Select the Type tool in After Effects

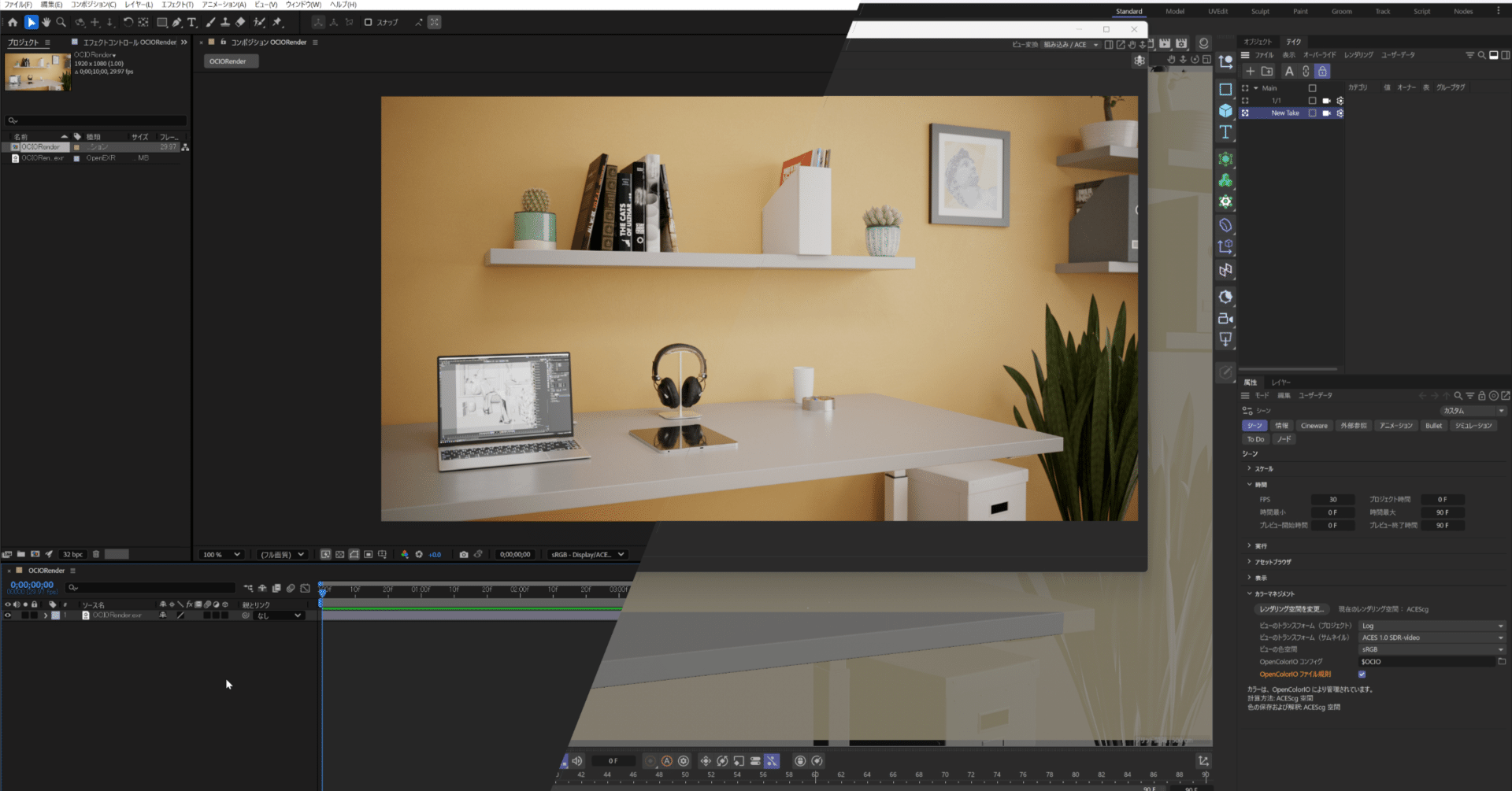(192, 22)
